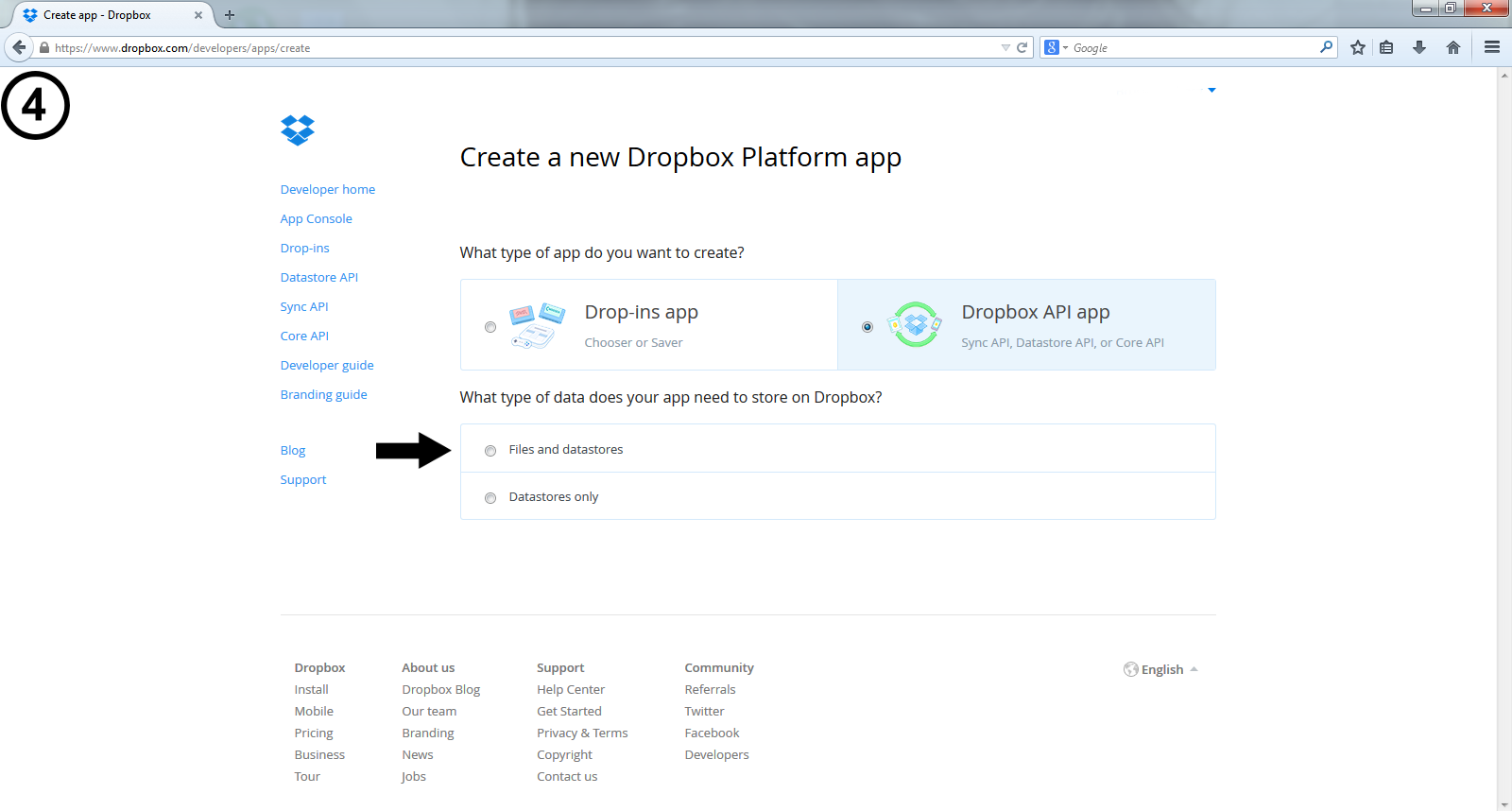Viewport: 1512px width, 811px height.
Task: Open footer Contact us link
Action: click(x=567, y=776)
